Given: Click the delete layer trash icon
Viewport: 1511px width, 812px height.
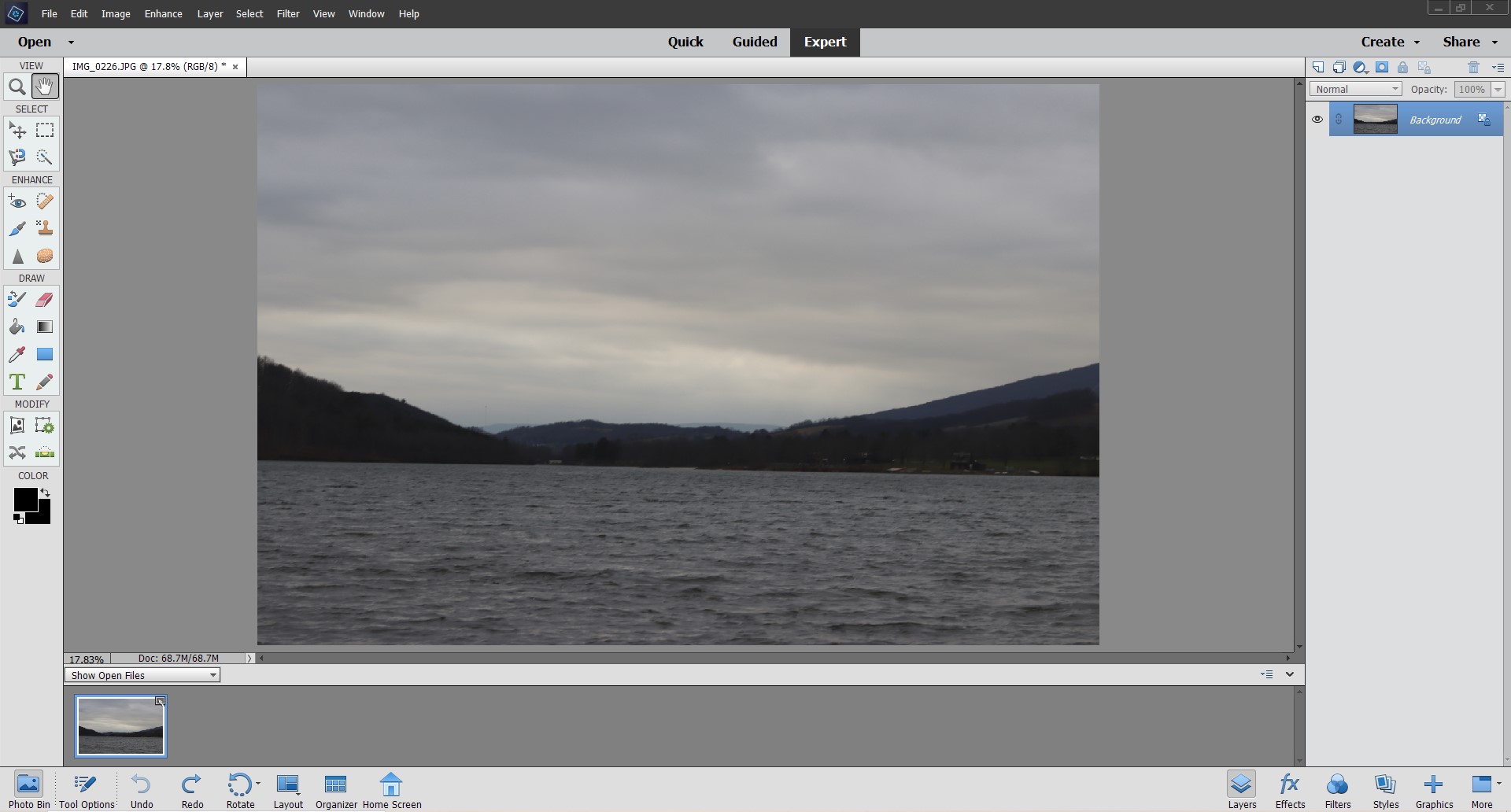Looking at the screenshot, I should click(x=1473, y=68).
